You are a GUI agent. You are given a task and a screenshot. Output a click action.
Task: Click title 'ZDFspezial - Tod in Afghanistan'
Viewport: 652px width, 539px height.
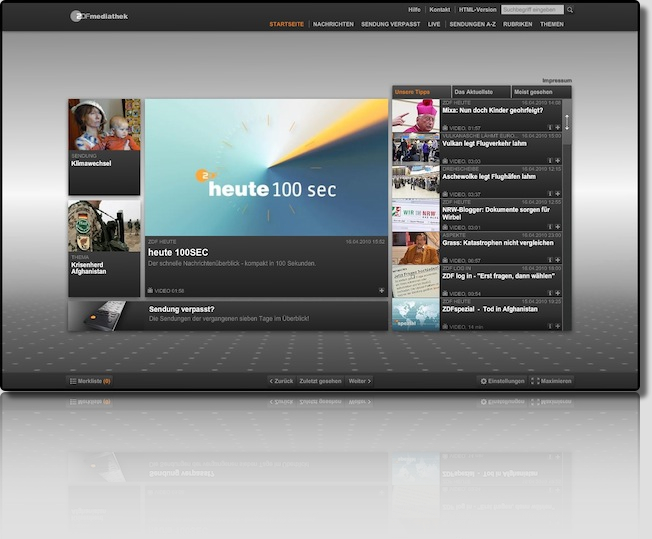(x=490, y=309)
